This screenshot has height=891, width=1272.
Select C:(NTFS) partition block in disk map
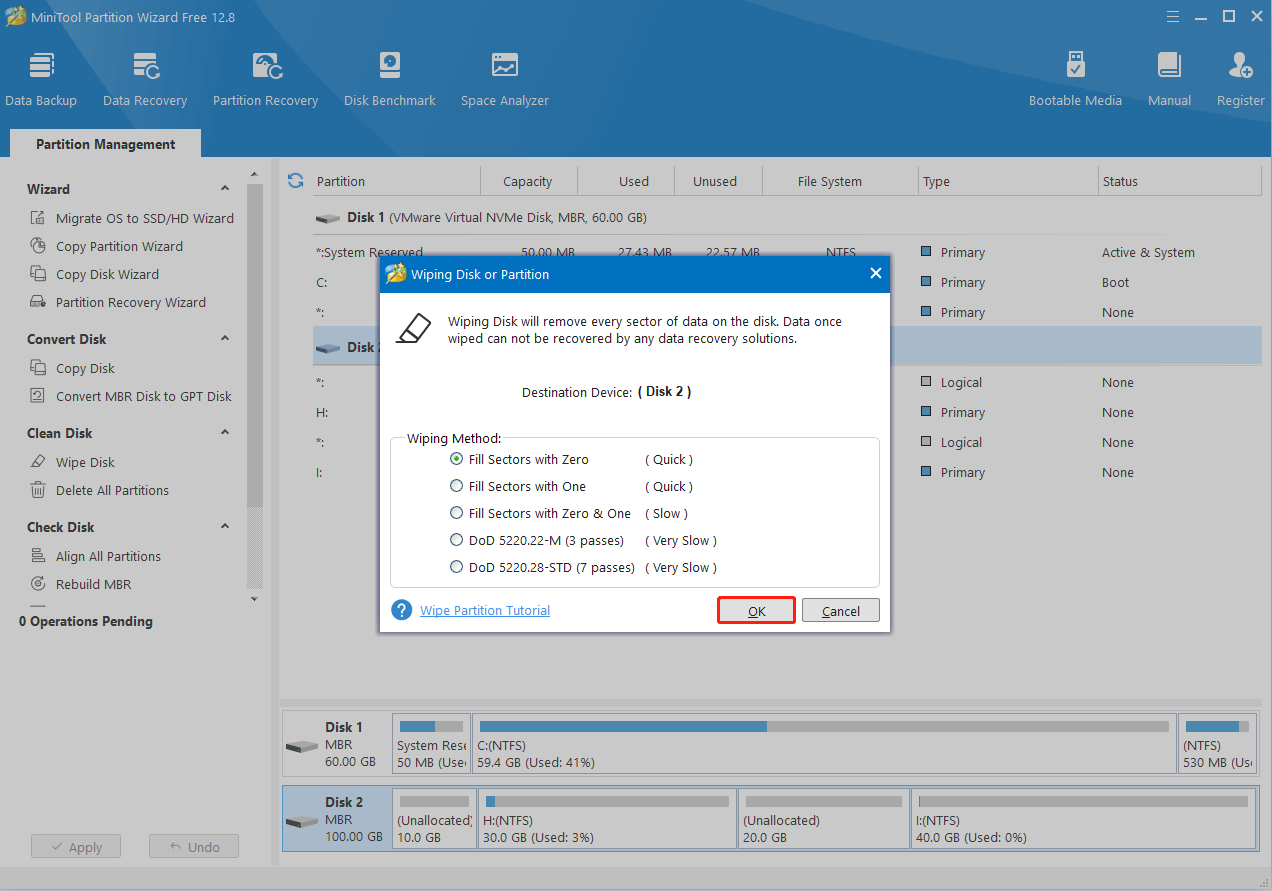click(x=824, y=744)
